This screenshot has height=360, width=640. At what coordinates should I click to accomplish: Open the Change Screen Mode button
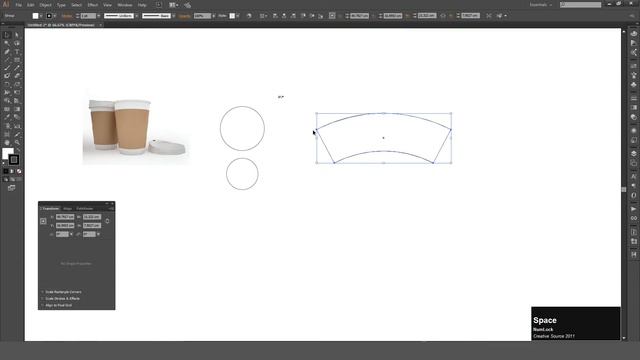pyautogui.click(x=11, y=188)
